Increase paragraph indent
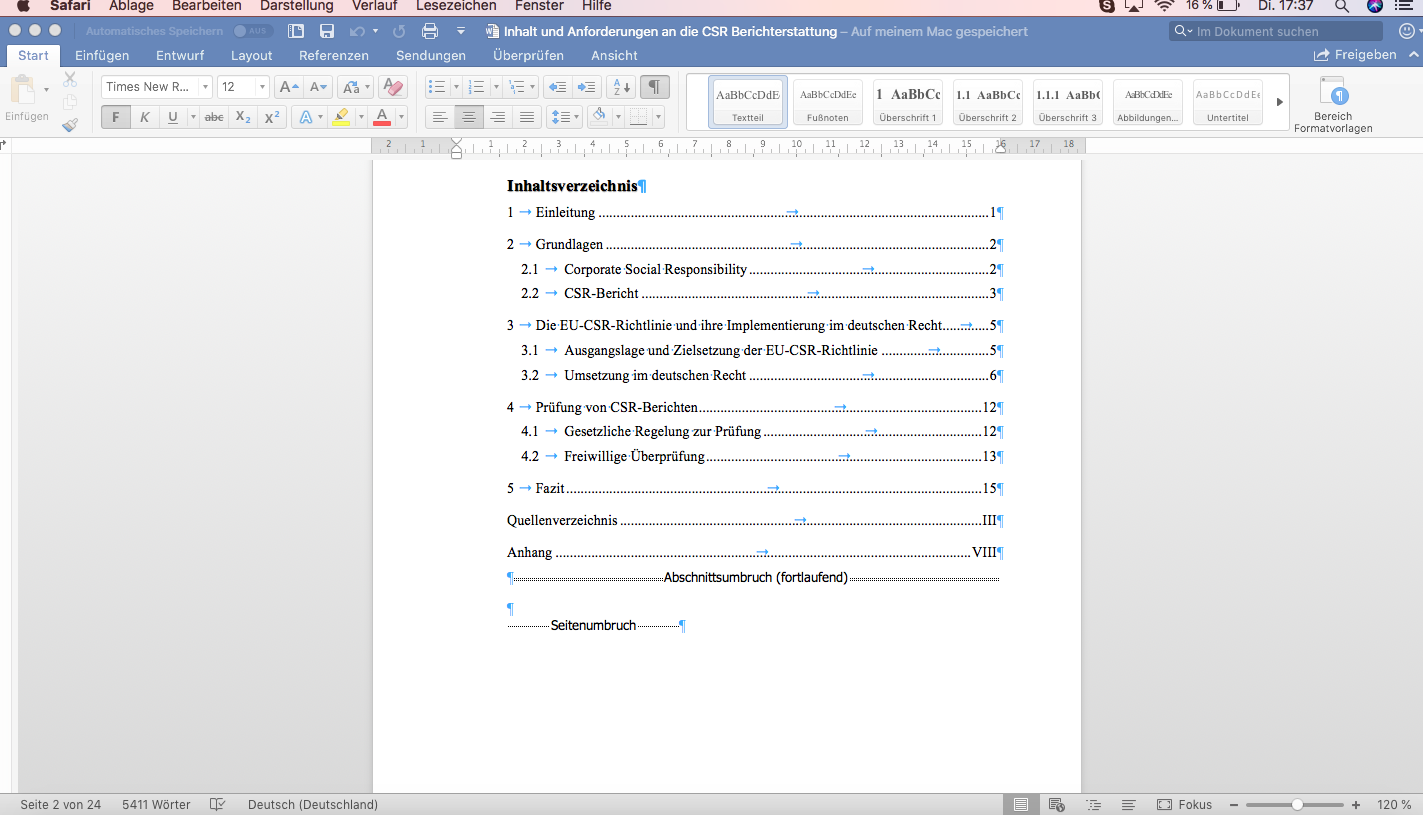The height and width of the screenshot is (815, 1423). click(587, 87)
